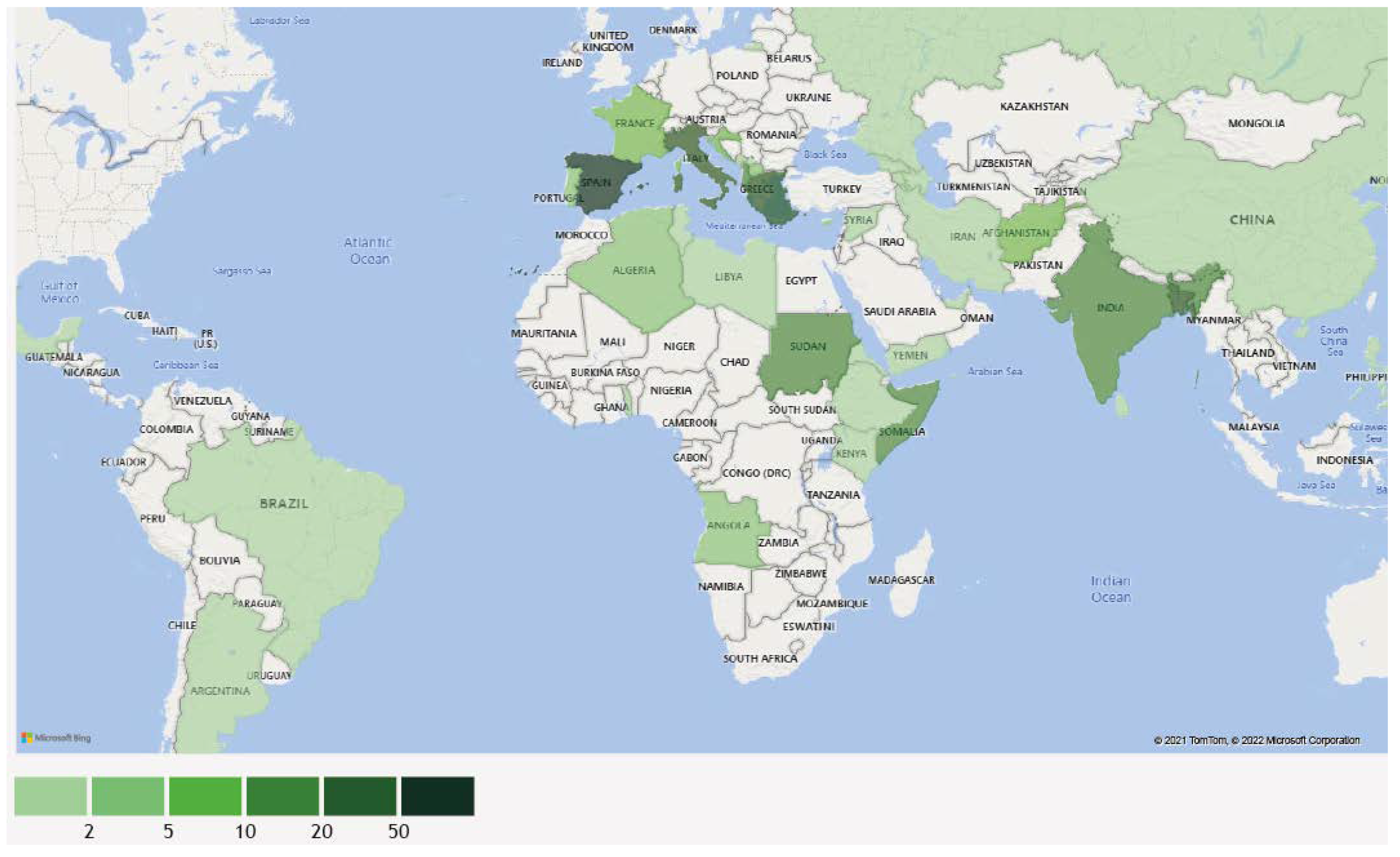Image resolution: width=1400 pixels, height=857 pixels.
Task: Click the China country label
Action: click(x=1252, y=220)
